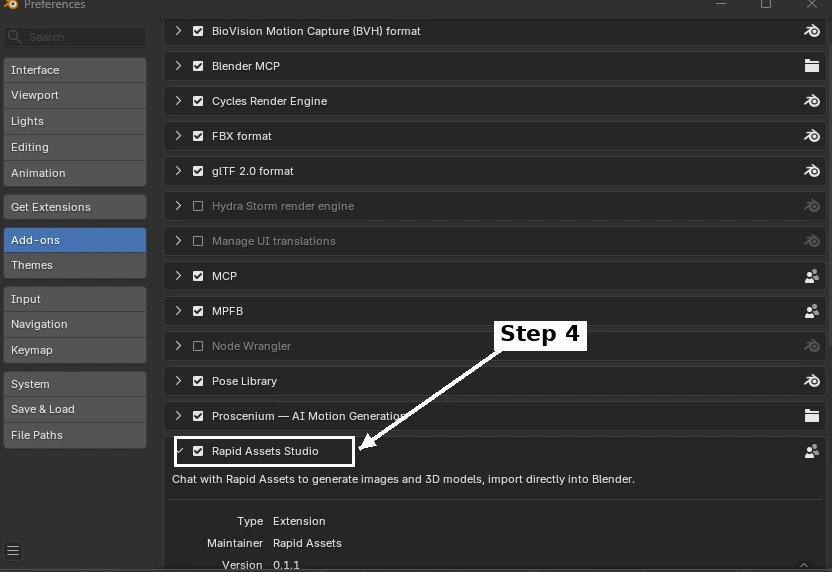Expand Hydra Storm render engine details
Image resolution: width=832 pixels, height=572 pixels.
pos(178,206)
